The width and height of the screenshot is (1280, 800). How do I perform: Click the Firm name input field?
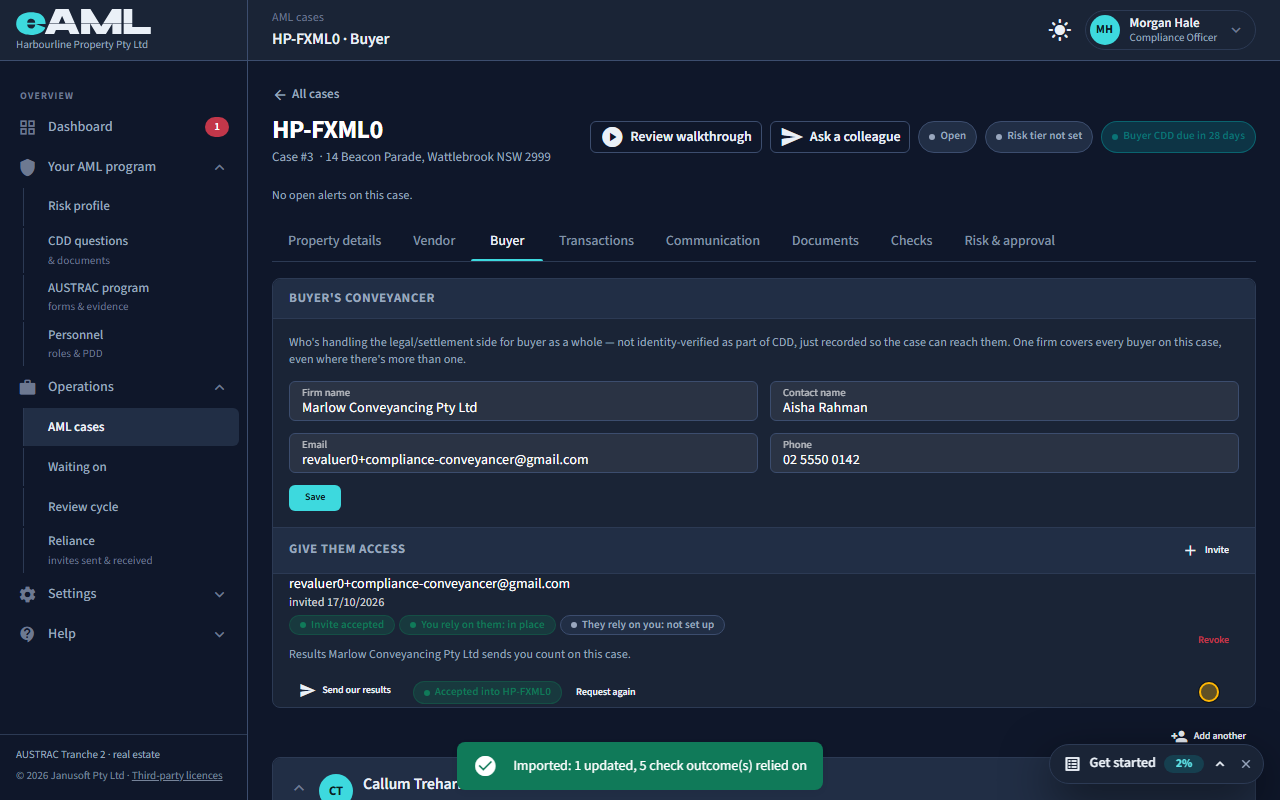coord(523,401)
